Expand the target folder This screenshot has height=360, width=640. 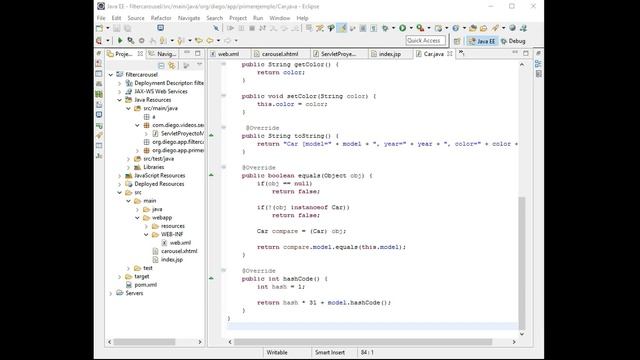120,277
